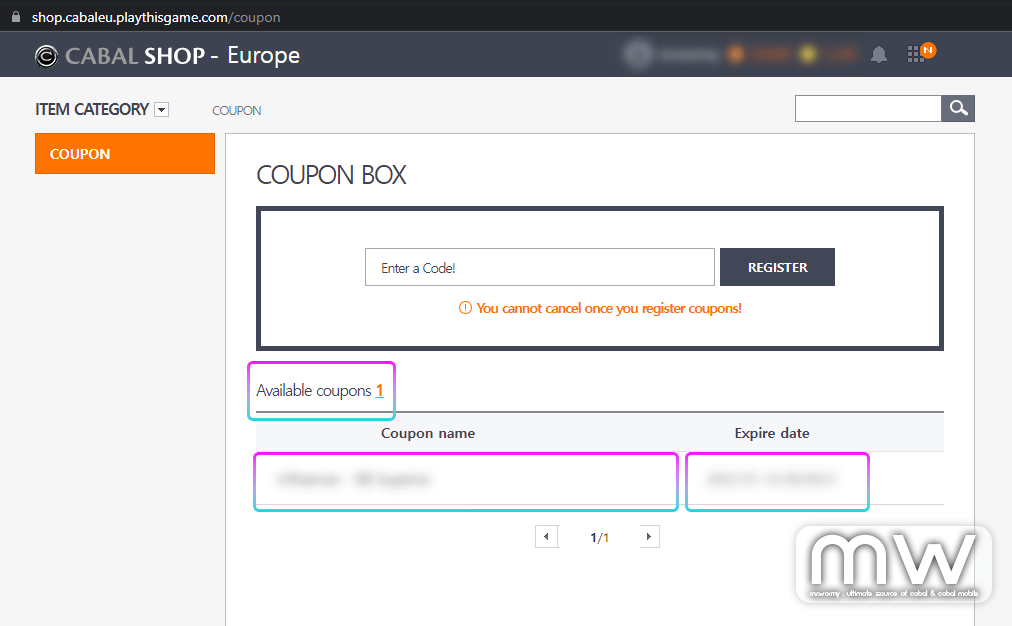
Task: Click the shop search text box
Action: (868, 109)
